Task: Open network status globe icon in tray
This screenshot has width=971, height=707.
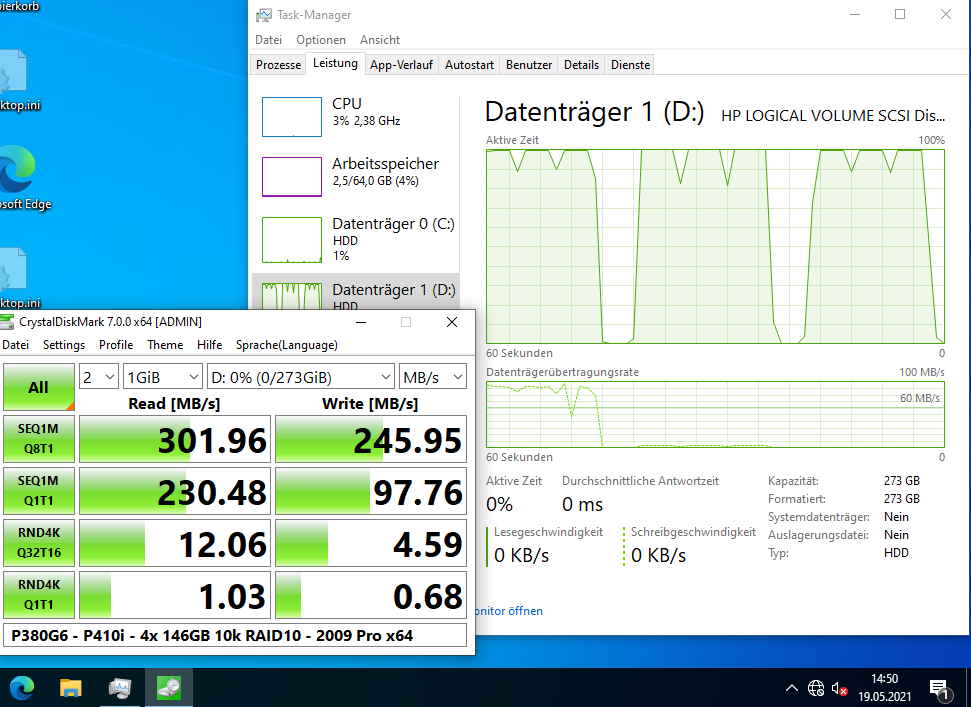Action: tap(816, 688)
